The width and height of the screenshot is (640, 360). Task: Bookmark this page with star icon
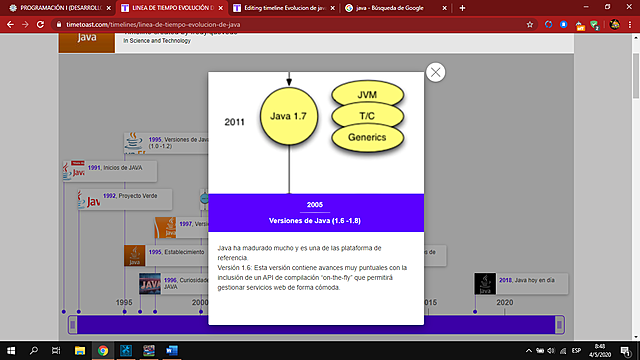(530, 24)
